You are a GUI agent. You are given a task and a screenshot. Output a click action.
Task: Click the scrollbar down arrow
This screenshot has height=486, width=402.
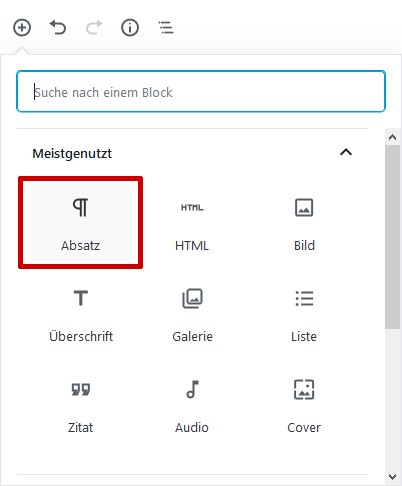pos(393,477)
